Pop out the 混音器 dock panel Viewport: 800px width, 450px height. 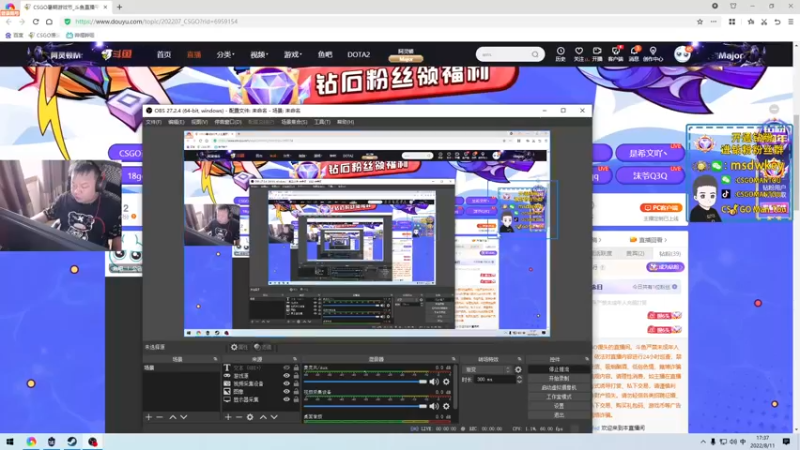point(453,359)
